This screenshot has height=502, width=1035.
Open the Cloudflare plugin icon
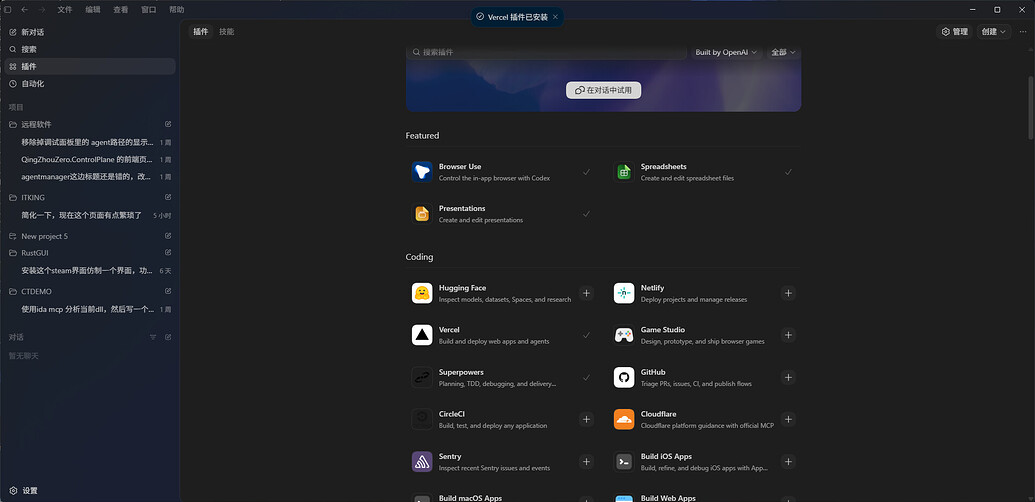point(624,420)
